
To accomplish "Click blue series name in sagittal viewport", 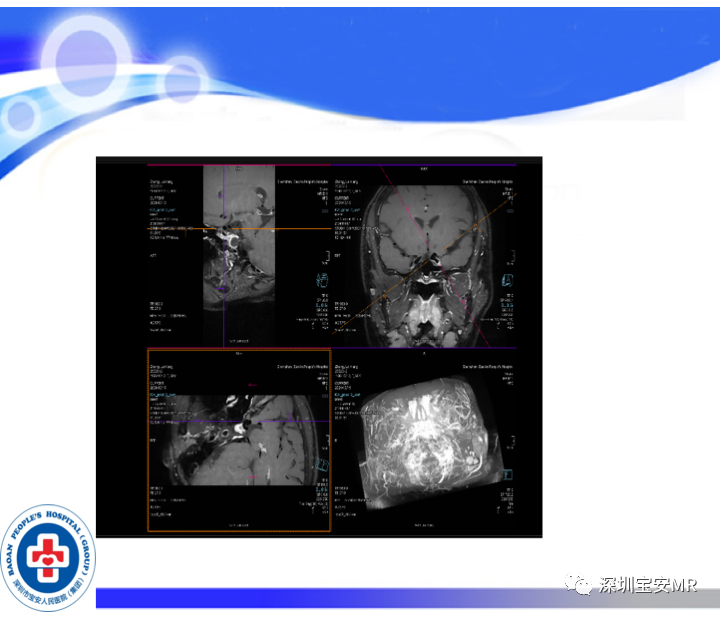I will pyautogui.click(x=163, y=210).
